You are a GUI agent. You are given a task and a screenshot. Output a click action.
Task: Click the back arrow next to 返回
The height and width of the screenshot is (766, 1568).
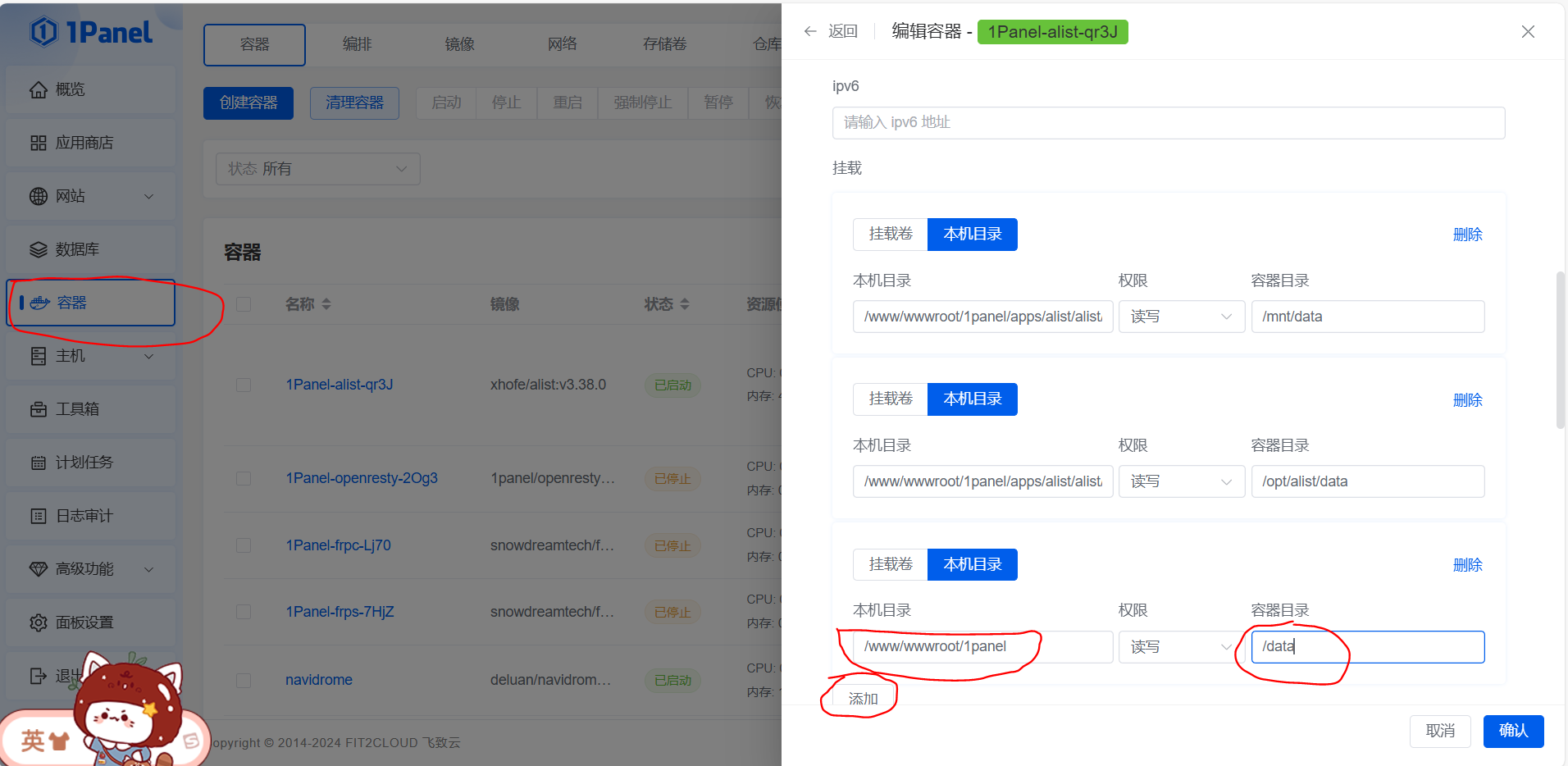click(810, 31)
